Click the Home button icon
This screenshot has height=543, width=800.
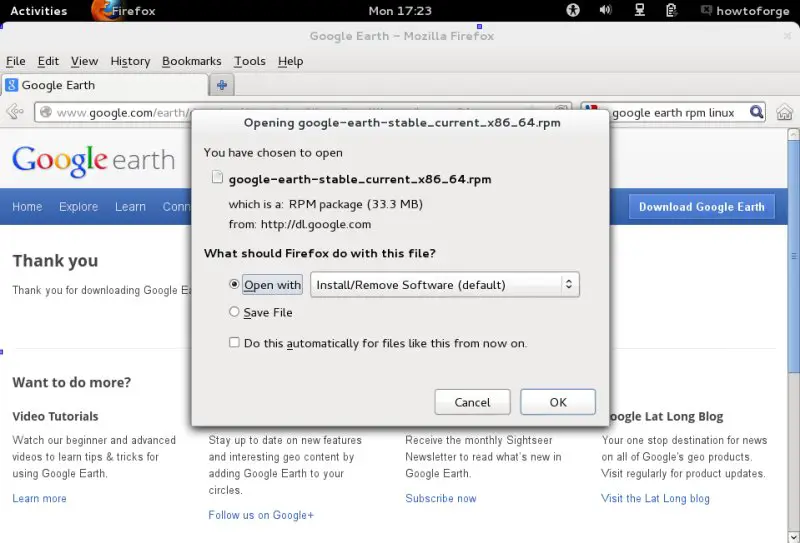(x=784, y=112)
